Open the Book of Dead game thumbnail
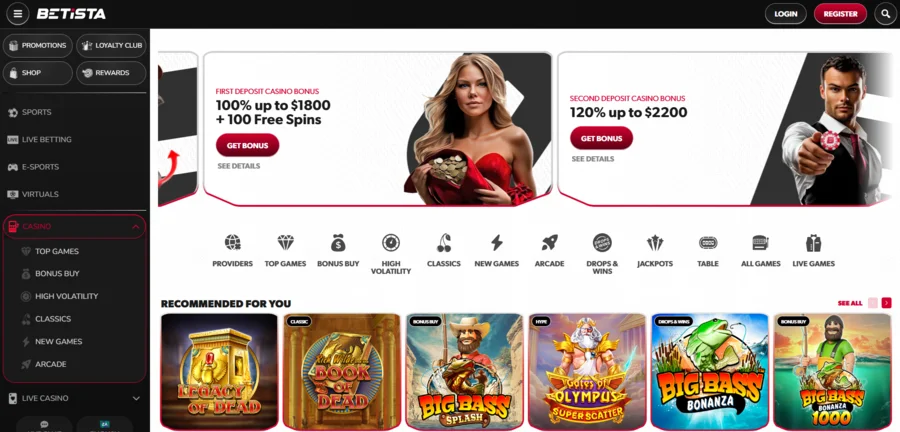 pos(342,372)
